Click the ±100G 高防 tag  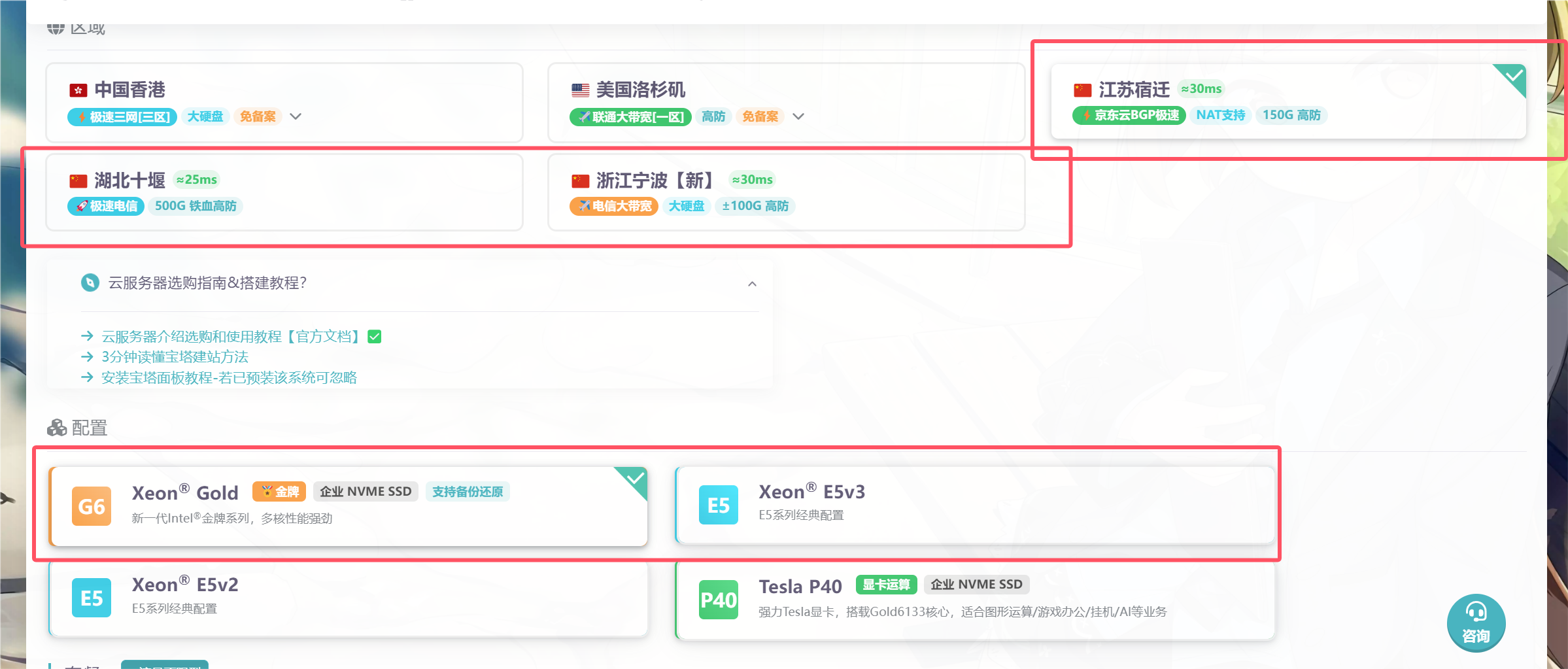[755, 206]
